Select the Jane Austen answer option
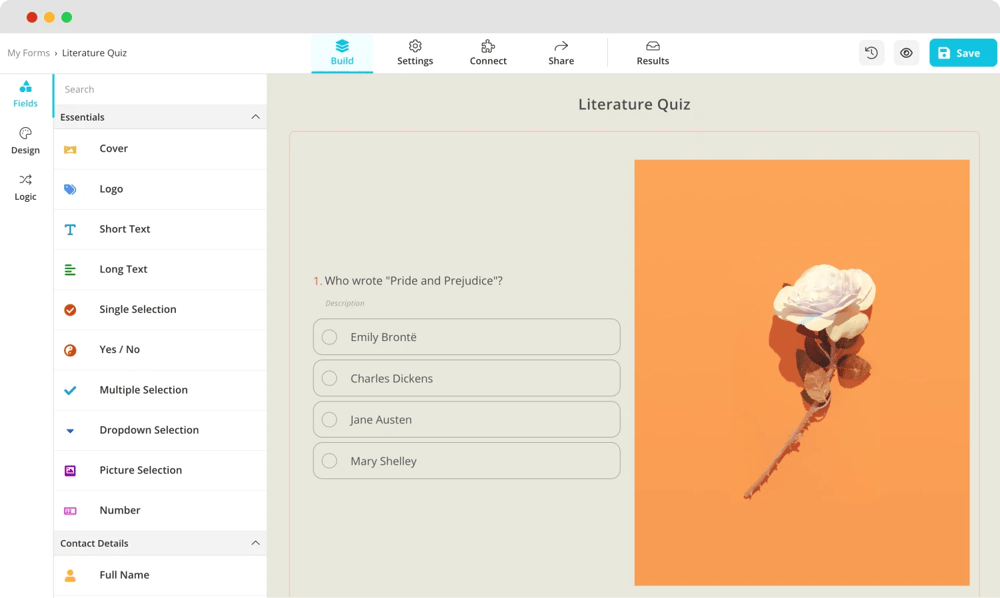This screenshot has height=598, width=1000. (x=466, y=419)
